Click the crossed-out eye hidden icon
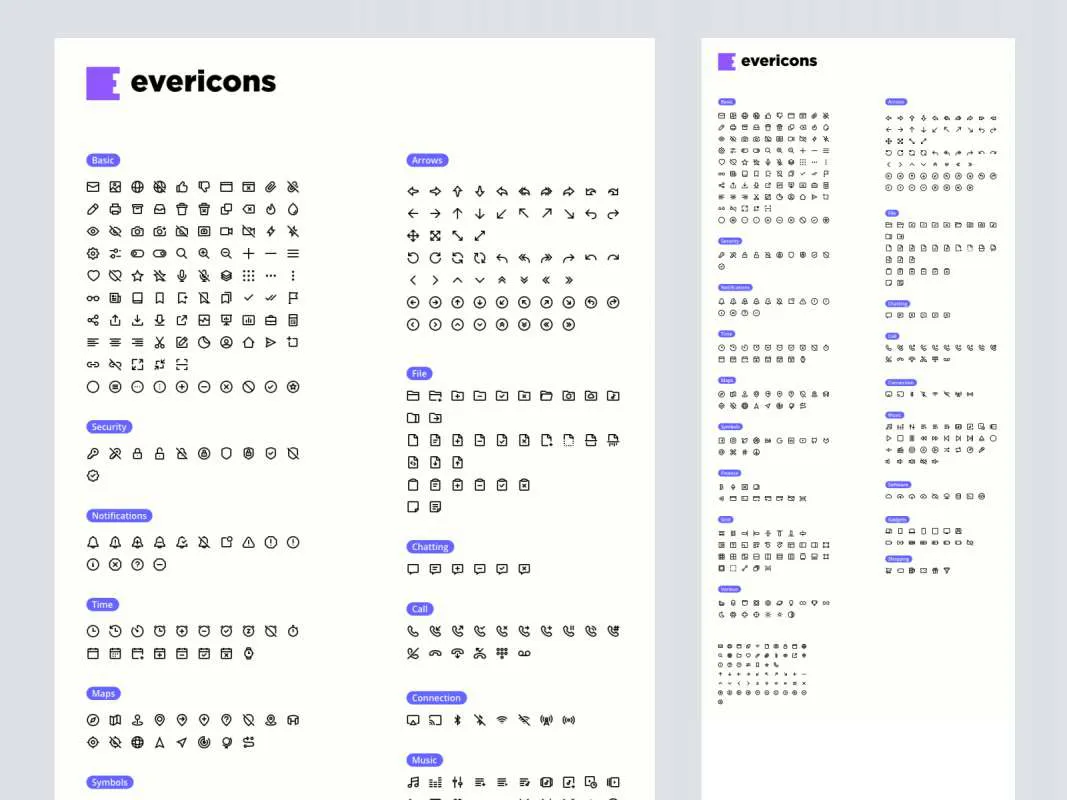 pyautogui.click(x=115, y=231)
